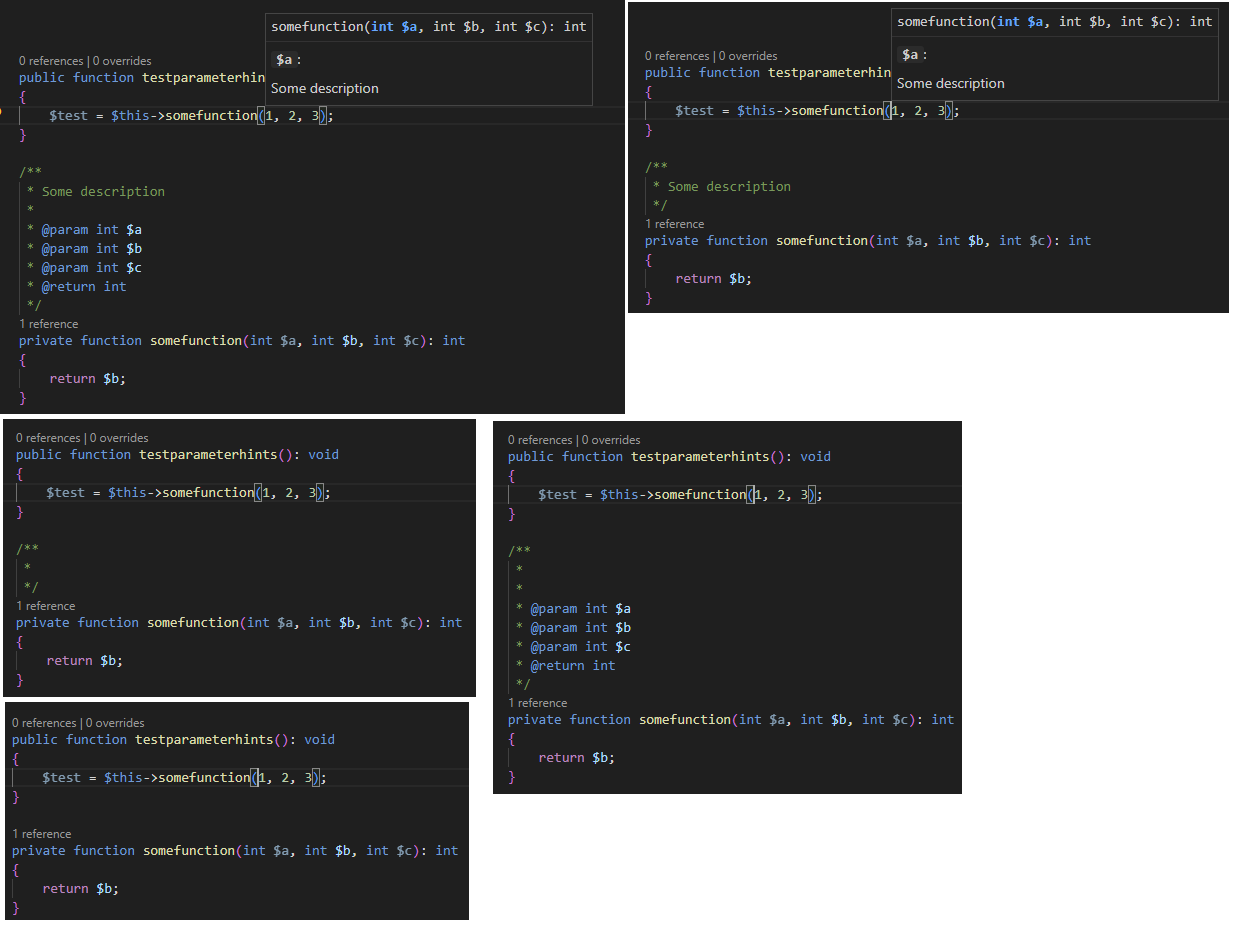The image size is (1236, 926).
Task: Click green "Some description" comment in the top-right docblock
Action: coord(729,186)
